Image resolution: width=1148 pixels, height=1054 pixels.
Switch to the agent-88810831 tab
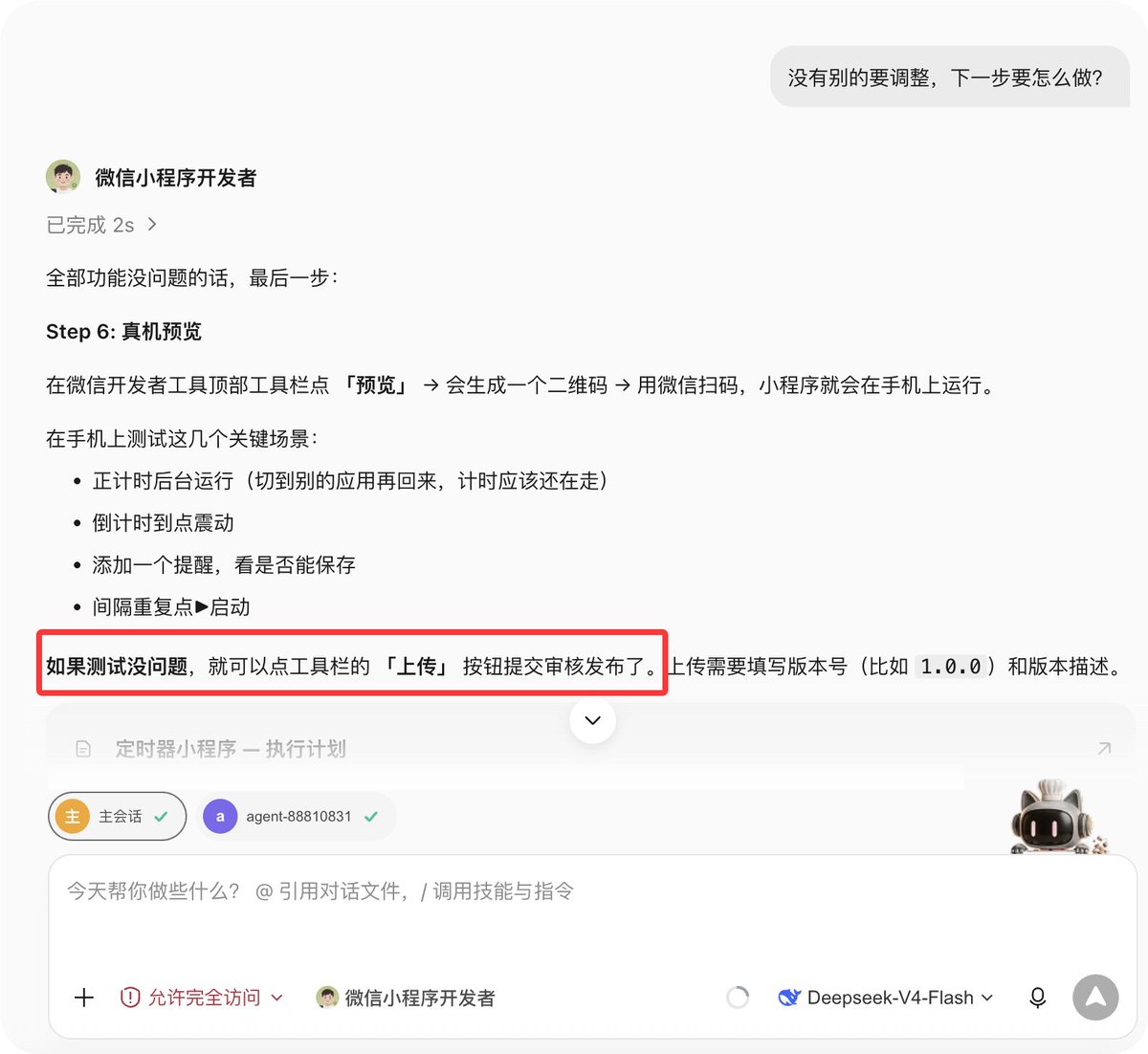(x=297, y=816)
